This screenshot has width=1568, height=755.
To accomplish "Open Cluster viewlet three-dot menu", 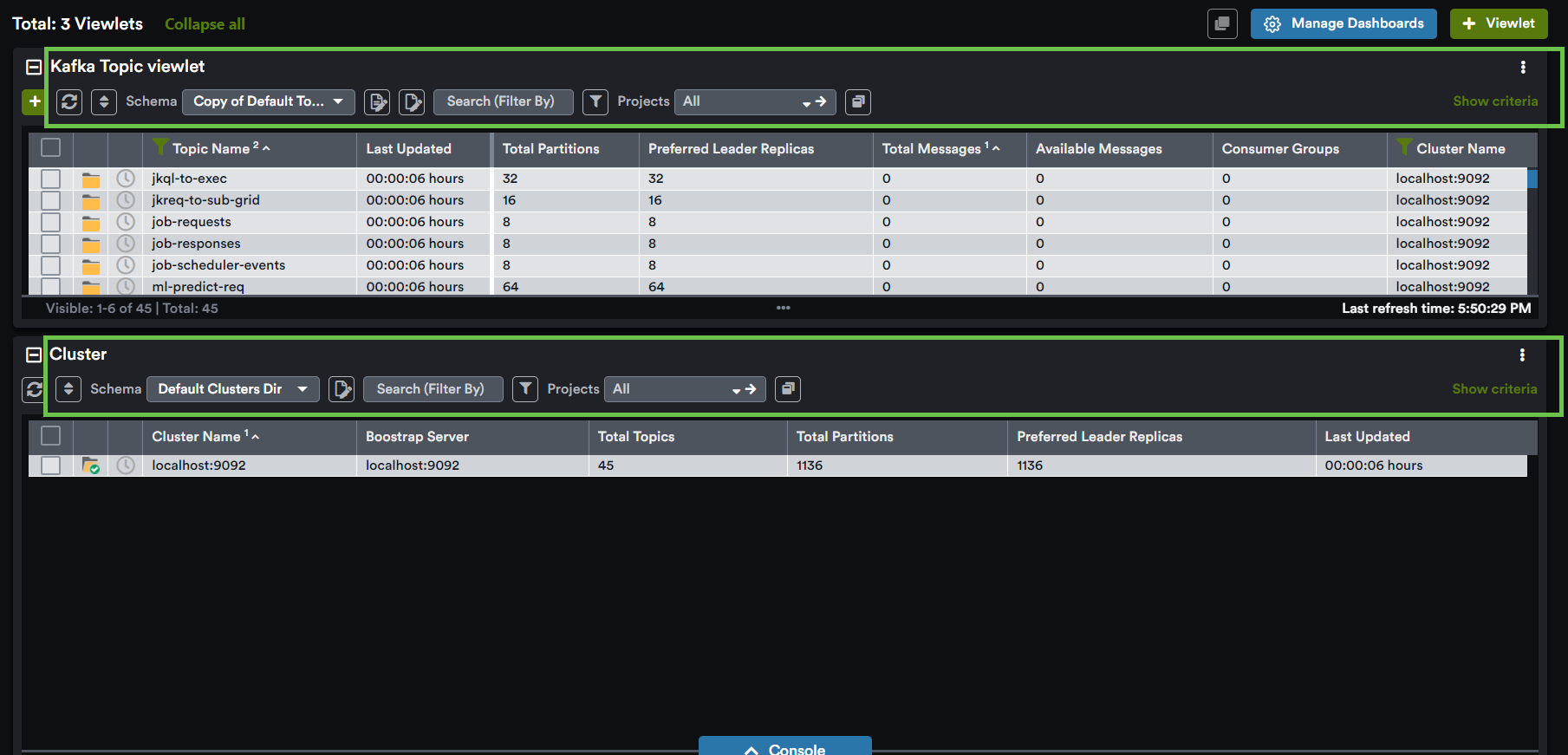I will click(1522, 355).
